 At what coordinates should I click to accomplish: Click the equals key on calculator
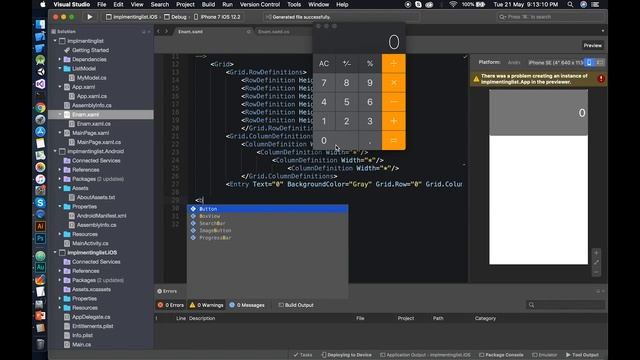[x=393, y=140]
